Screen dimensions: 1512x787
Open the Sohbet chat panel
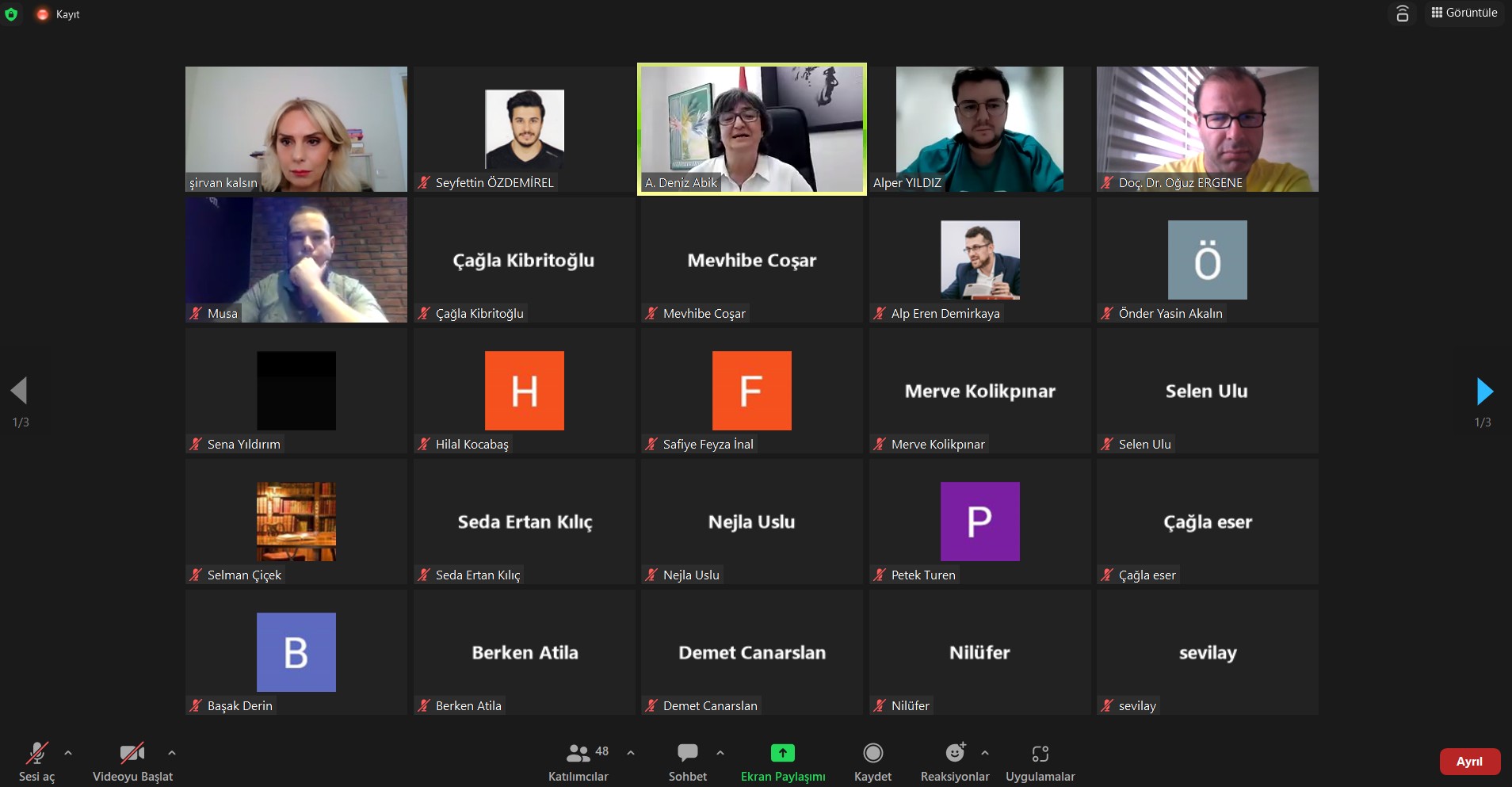point(687,762)
